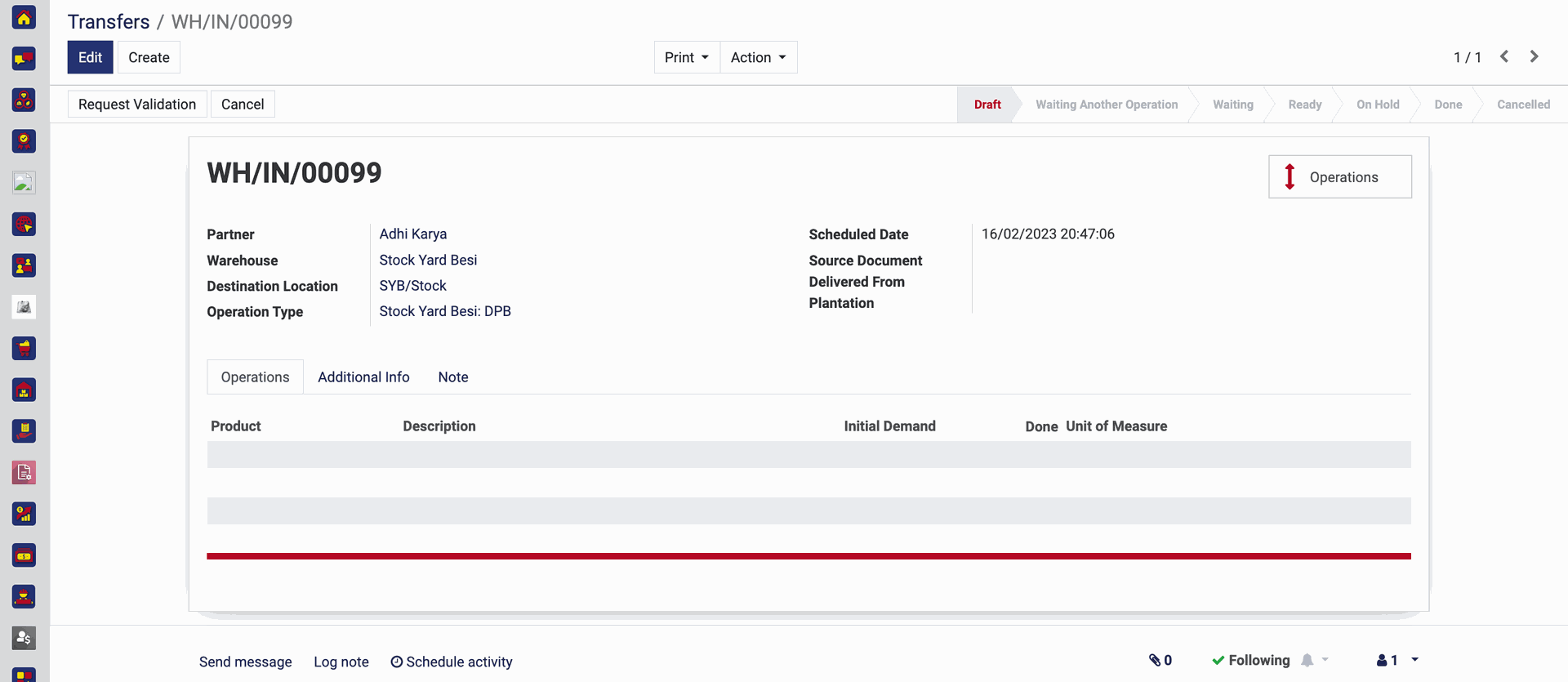Open the website globe cursor app icon

tap(24, 224)
